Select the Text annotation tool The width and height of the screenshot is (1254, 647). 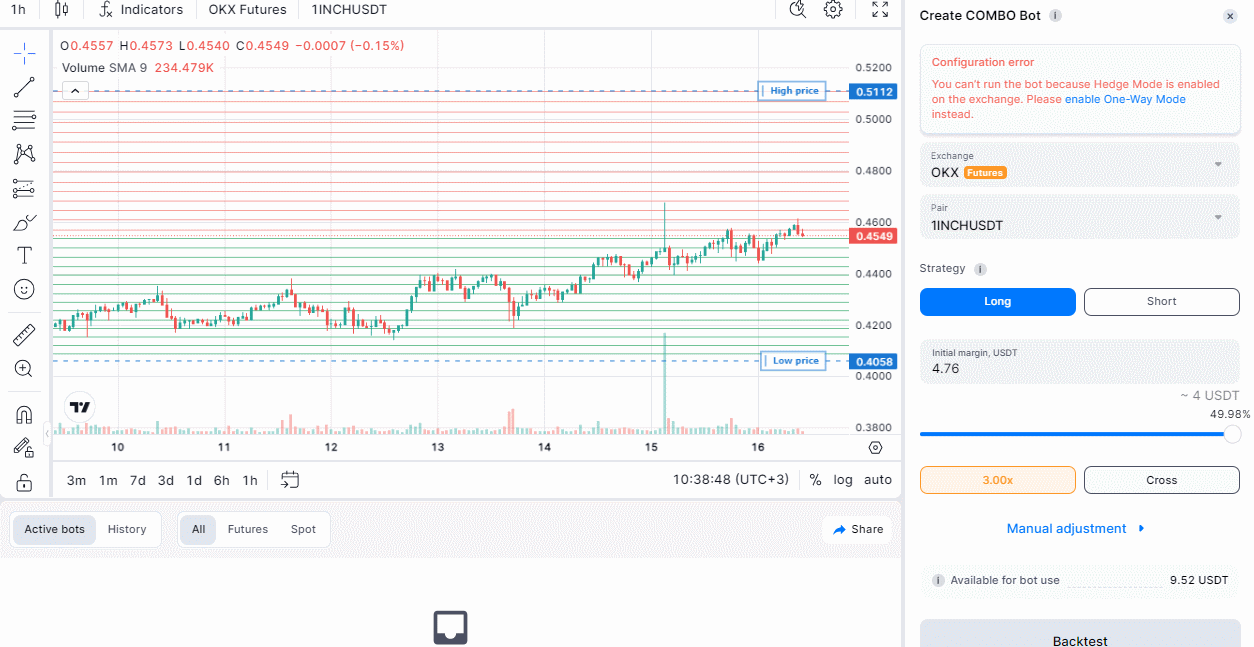pos(24,255)
